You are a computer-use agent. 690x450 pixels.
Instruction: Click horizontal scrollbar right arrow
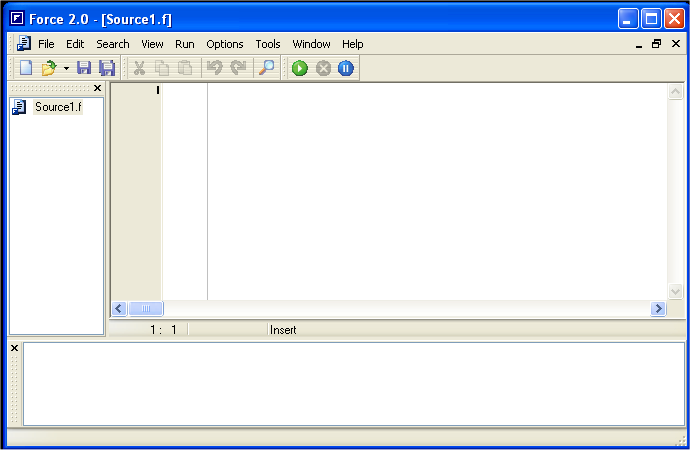point(658,308)
